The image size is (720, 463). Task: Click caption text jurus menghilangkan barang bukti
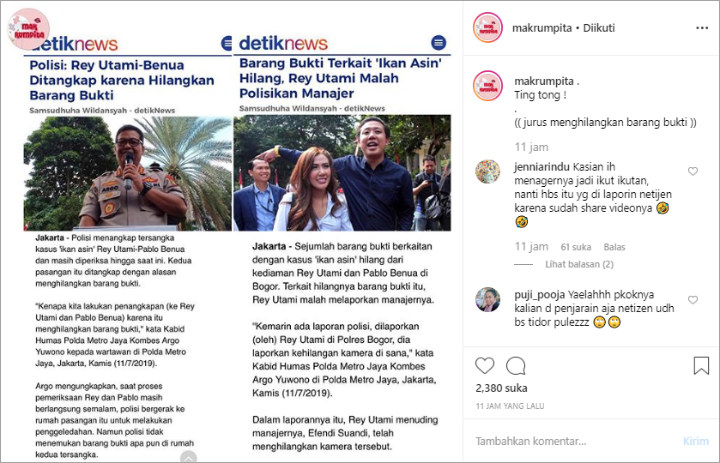[605, 122]
